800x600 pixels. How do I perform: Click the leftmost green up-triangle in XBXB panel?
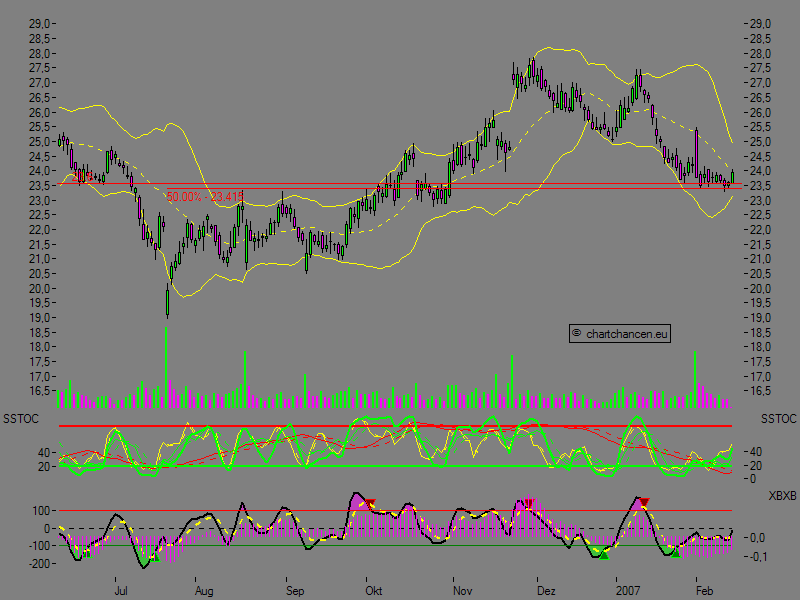click(x=87, y=553)
